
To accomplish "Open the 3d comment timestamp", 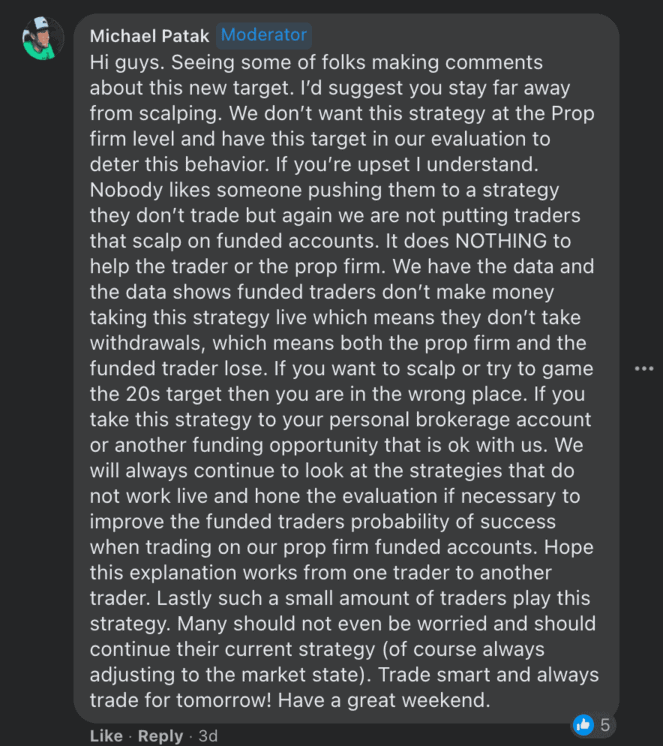I will point(208,736).
